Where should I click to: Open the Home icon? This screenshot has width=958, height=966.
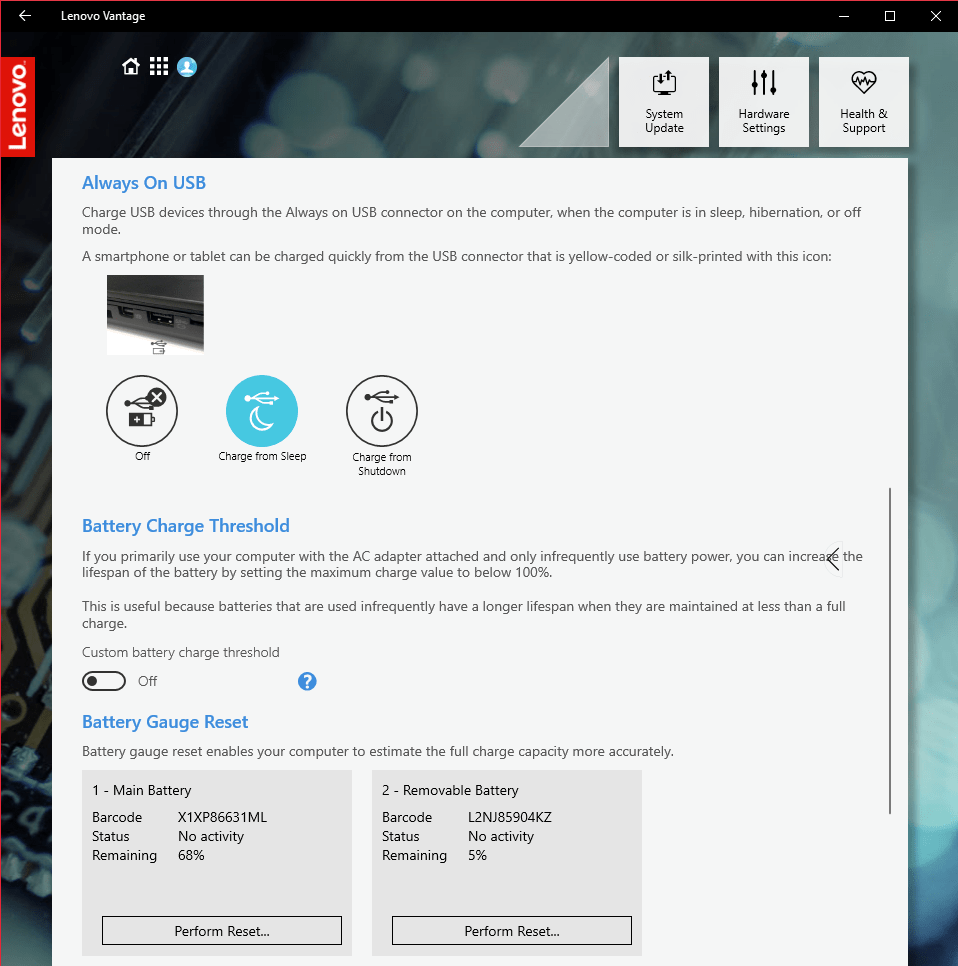pos(131,67)
